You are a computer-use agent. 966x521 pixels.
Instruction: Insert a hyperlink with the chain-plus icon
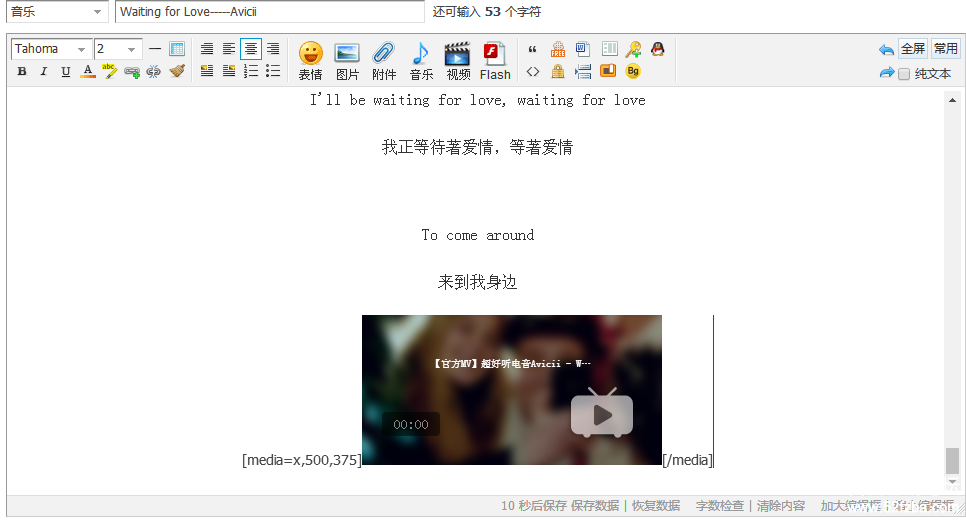tap(132, 72)
